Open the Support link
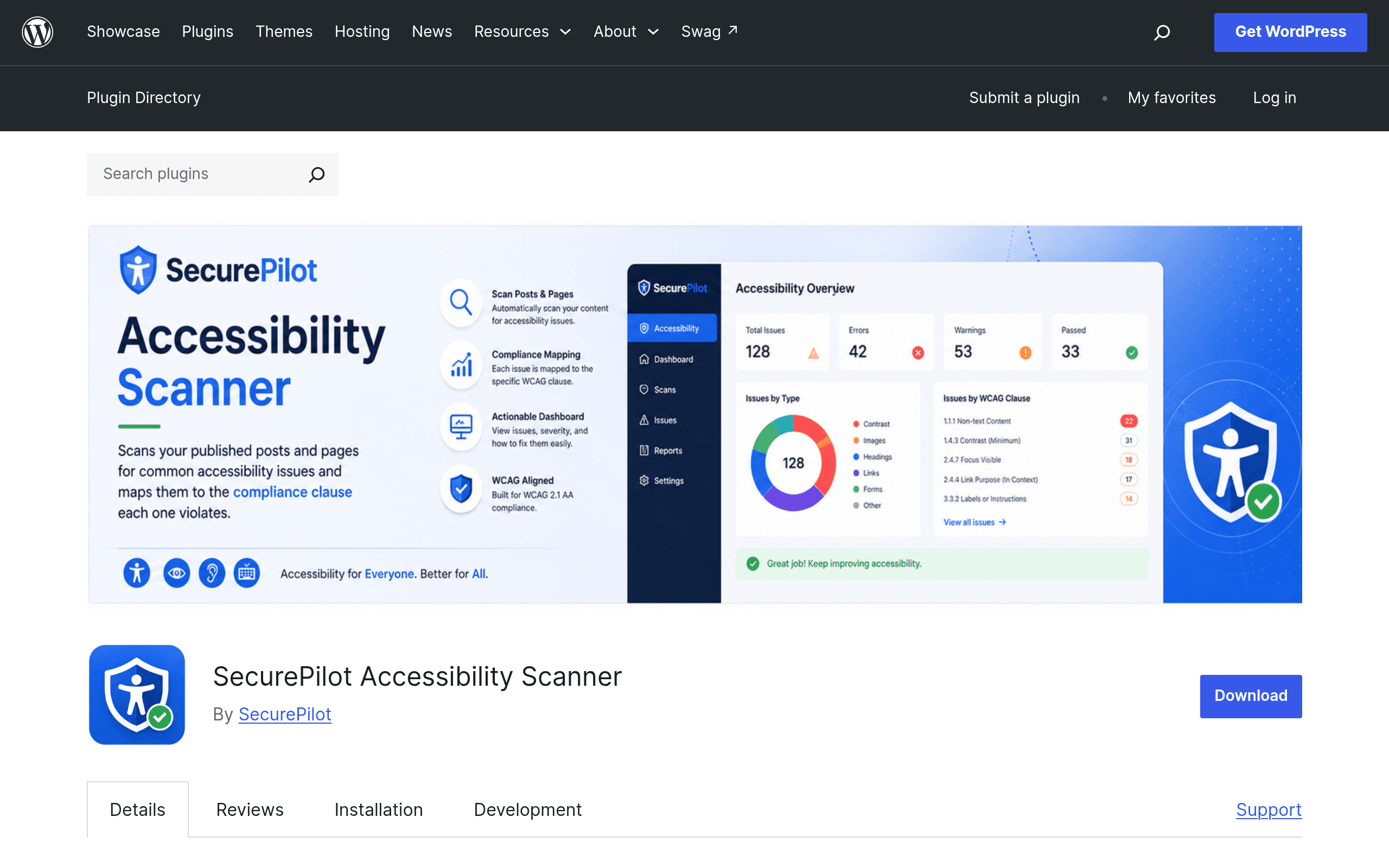 [x=1269, y=810]
